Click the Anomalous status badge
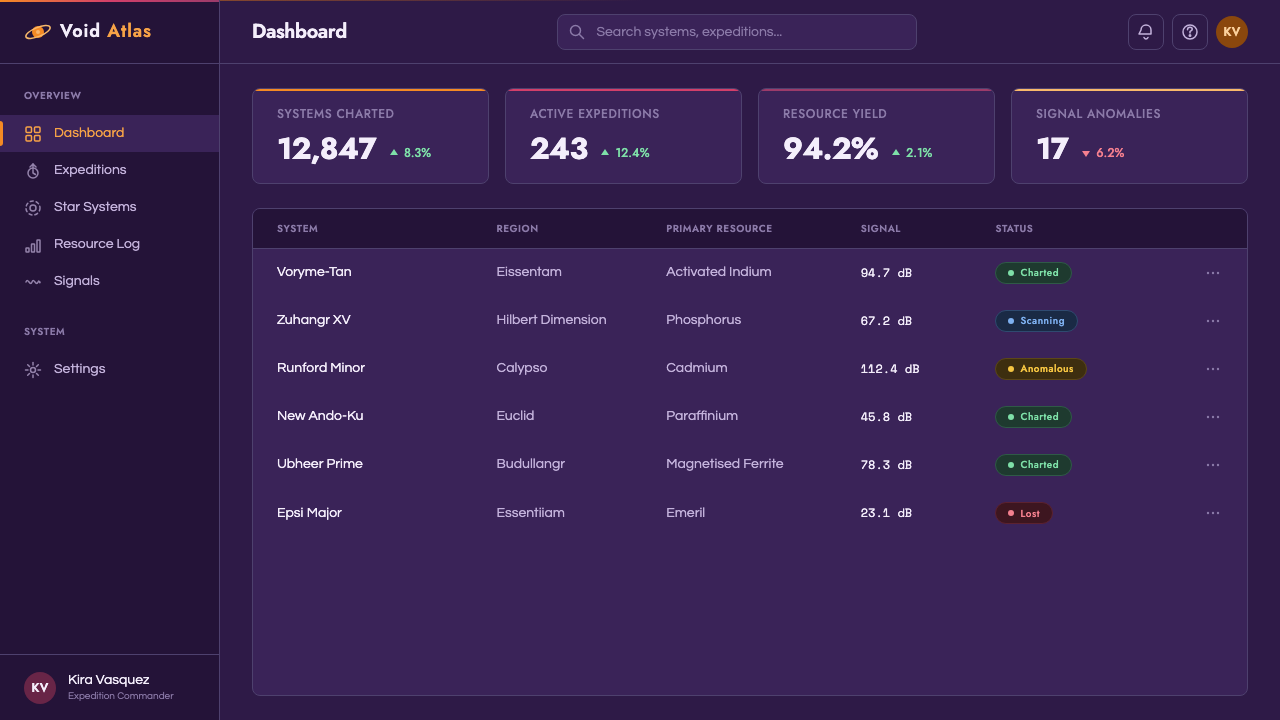1280x720 pixels. pos(1040,369)
